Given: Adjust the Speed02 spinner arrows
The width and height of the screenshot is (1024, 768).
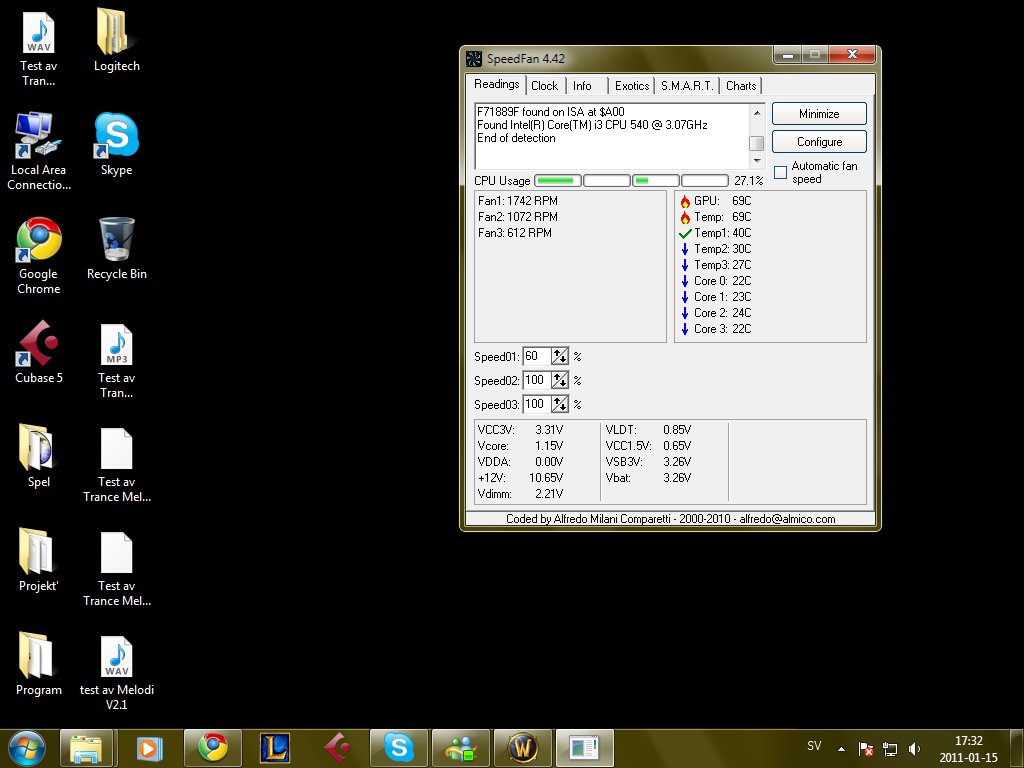Looking at the screenshot, I should click(x=560, y=380).
